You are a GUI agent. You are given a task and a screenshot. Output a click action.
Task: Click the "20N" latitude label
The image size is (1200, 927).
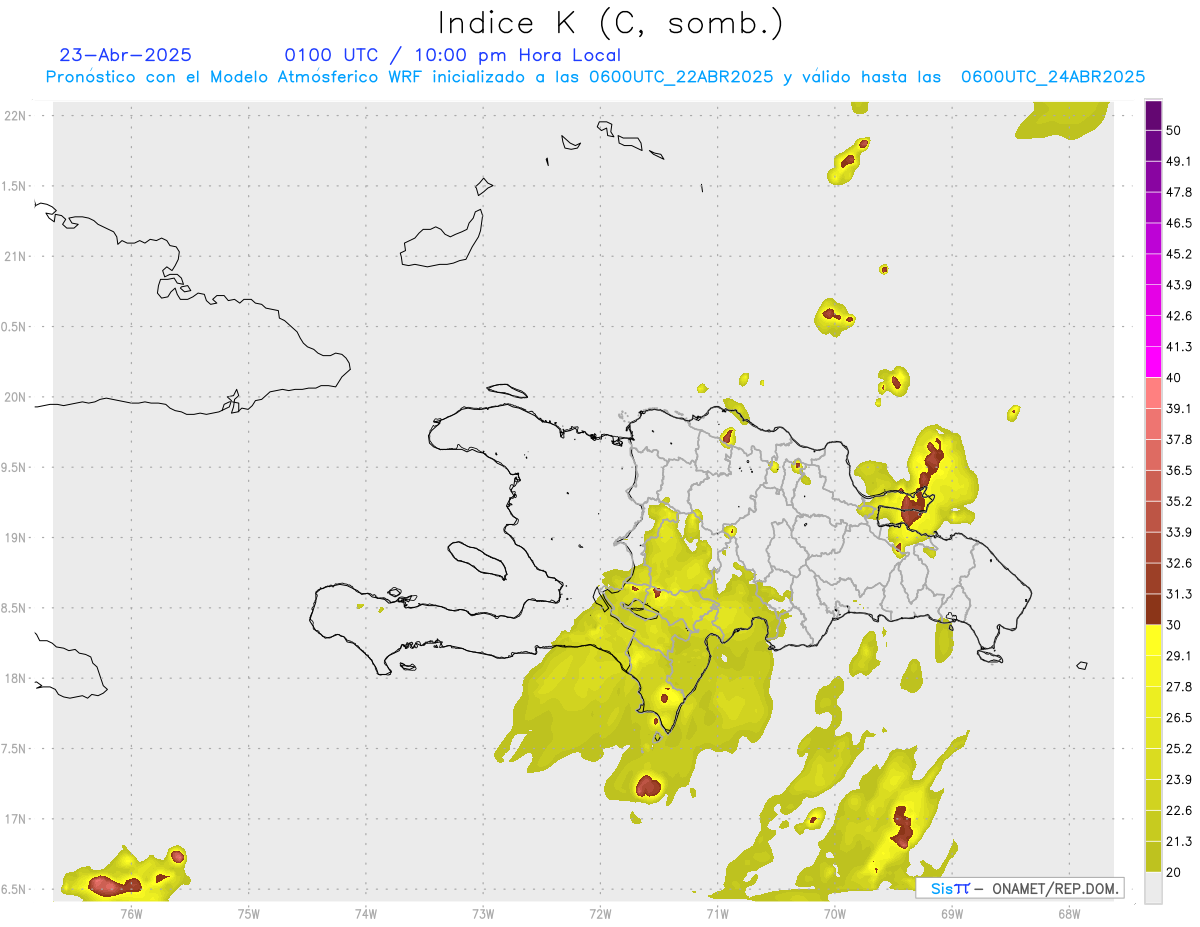15,397
